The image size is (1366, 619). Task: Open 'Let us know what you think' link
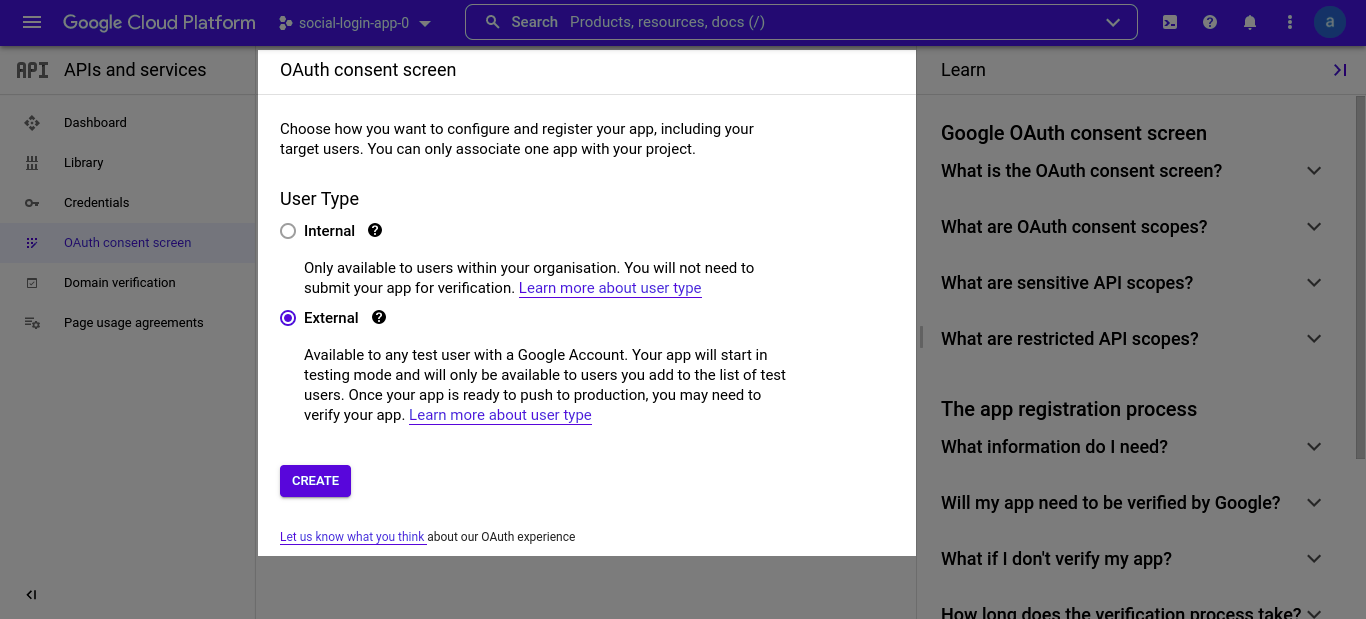(x=353, y=537)
